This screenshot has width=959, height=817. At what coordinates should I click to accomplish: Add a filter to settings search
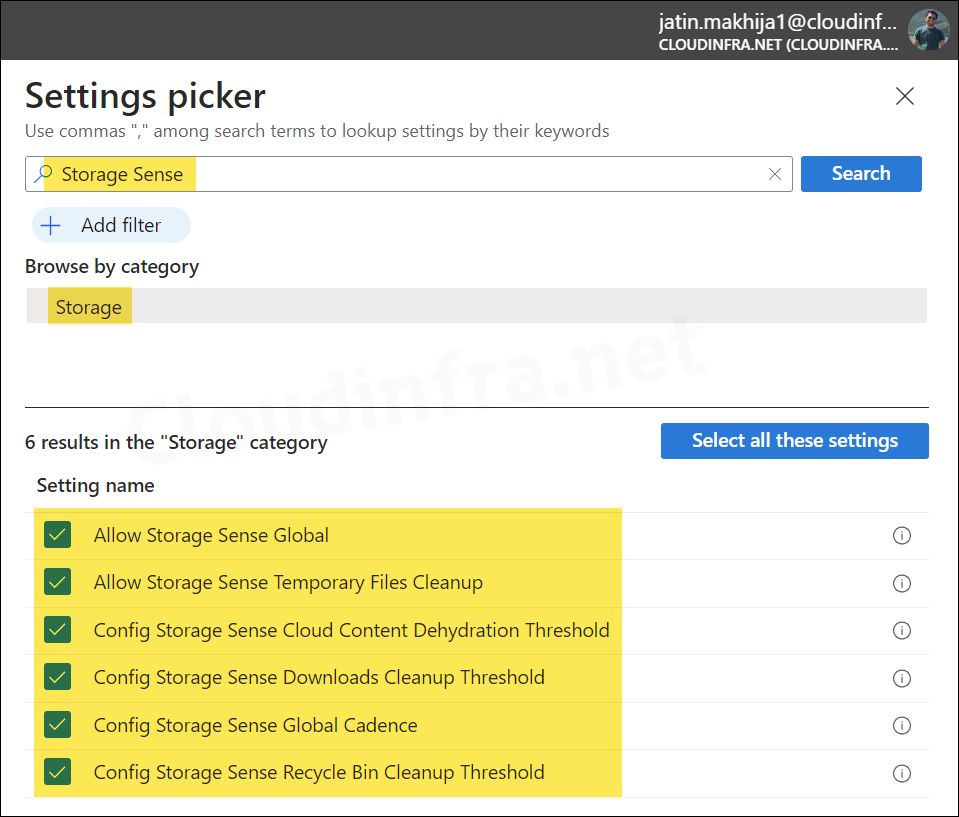(x=110, y=225)
